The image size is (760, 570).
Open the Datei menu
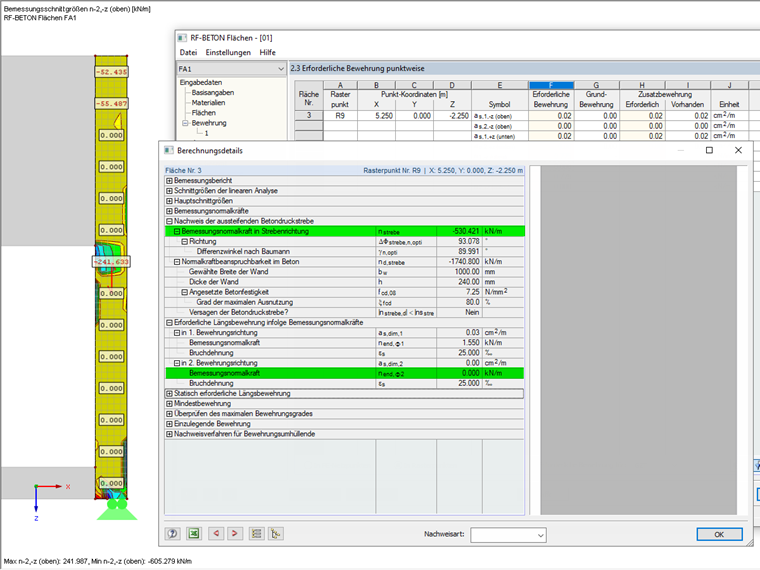point(188,52)
